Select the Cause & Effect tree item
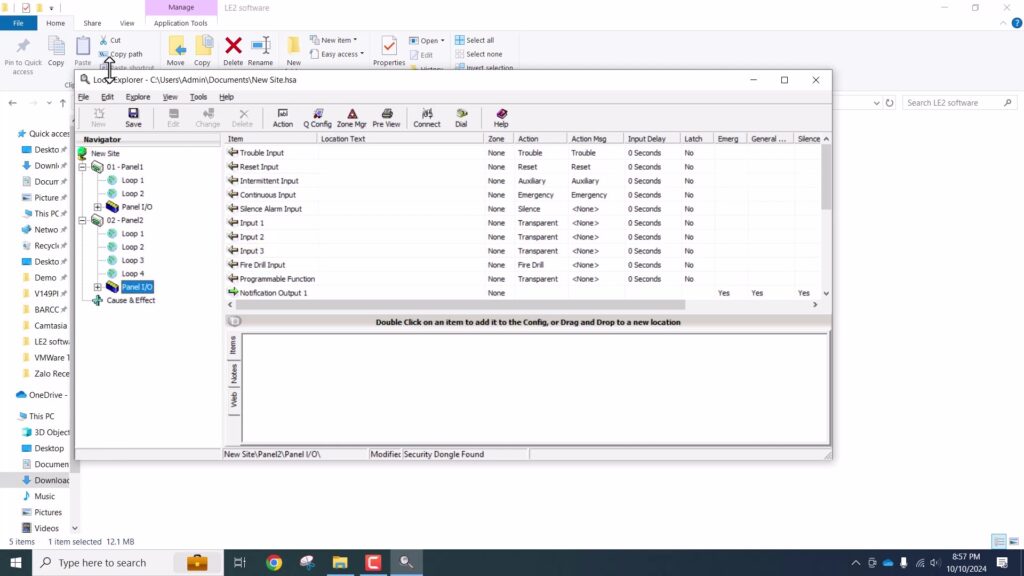 pos(130,300)
